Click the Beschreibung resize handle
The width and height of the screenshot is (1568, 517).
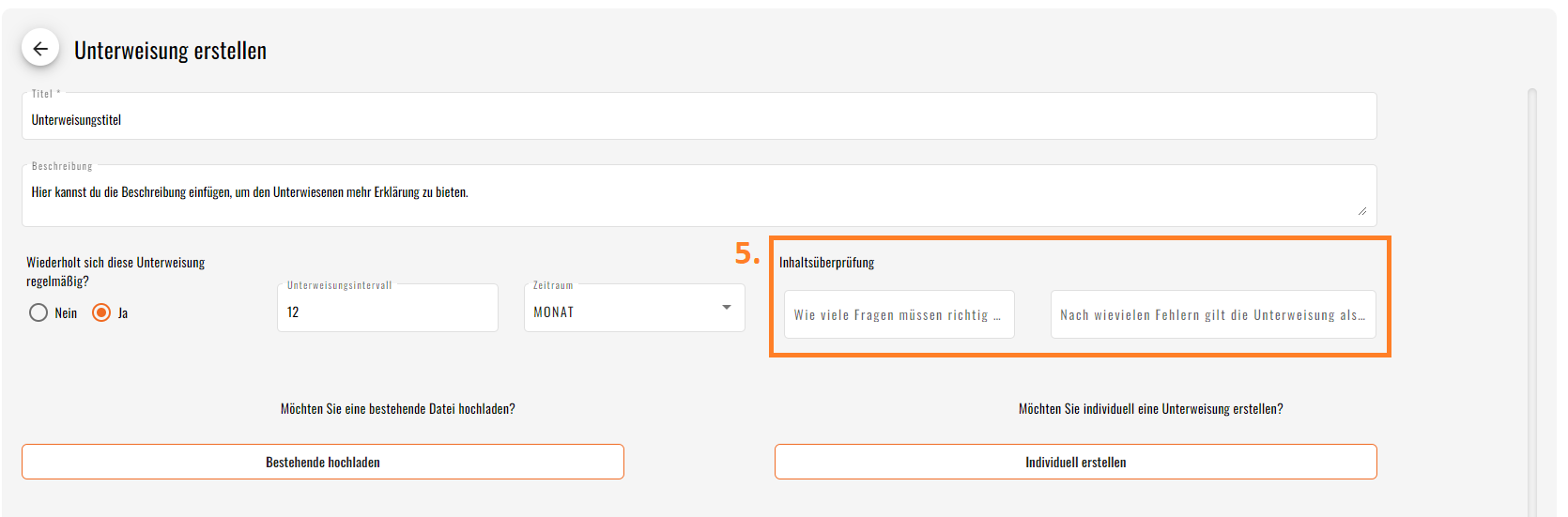(1362, 211)
